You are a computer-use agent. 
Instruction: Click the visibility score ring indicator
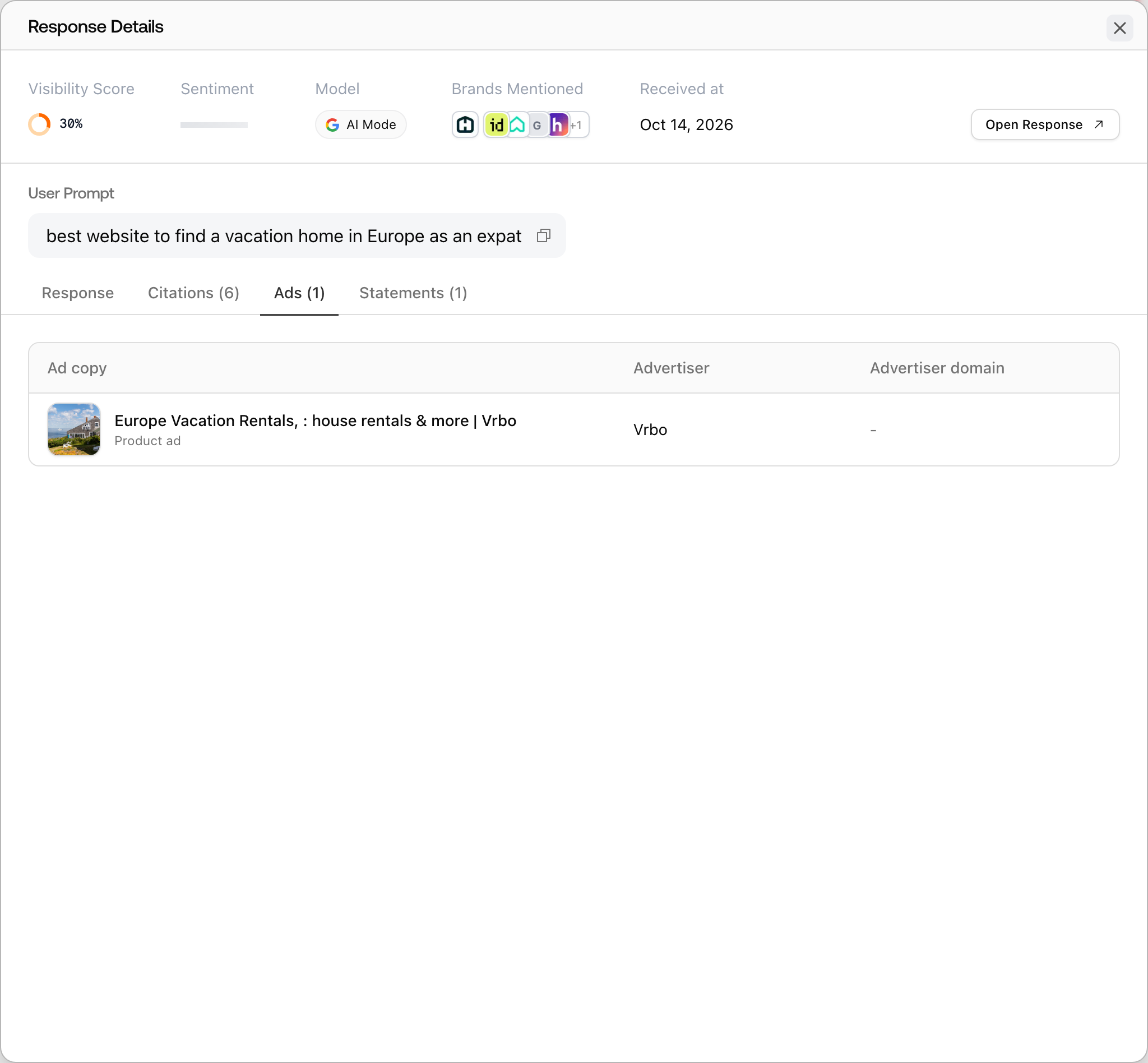(x=40, y=124)
